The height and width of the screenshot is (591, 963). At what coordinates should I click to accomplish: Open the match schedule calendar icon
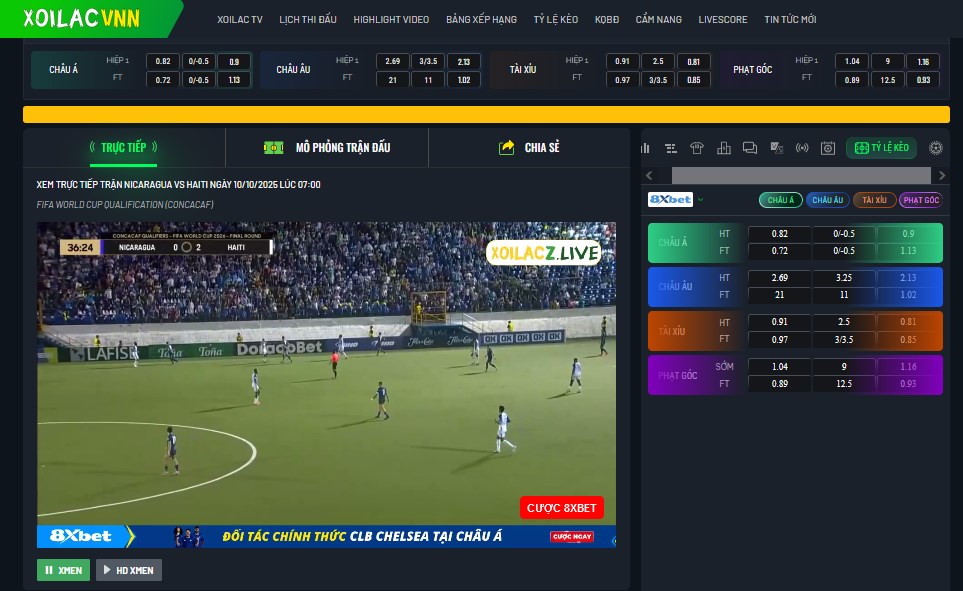828,148
